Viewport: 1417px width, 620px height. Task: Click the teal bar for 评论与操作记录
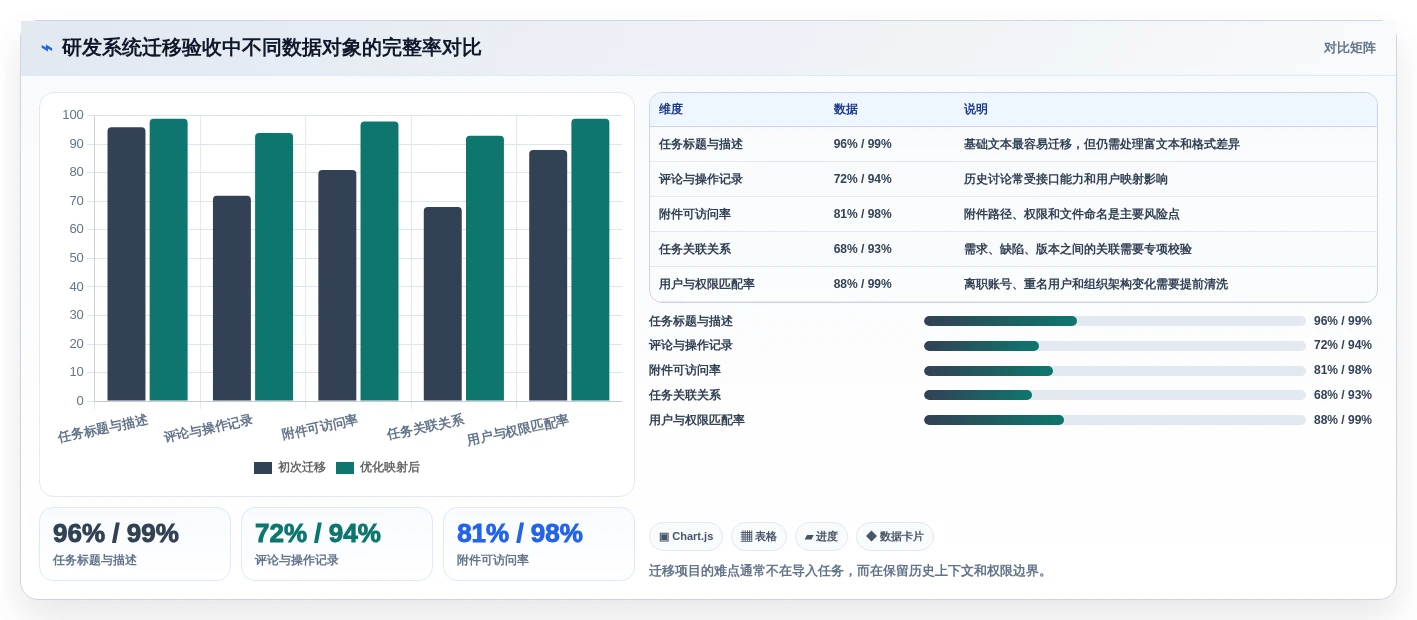click(274, 267)
